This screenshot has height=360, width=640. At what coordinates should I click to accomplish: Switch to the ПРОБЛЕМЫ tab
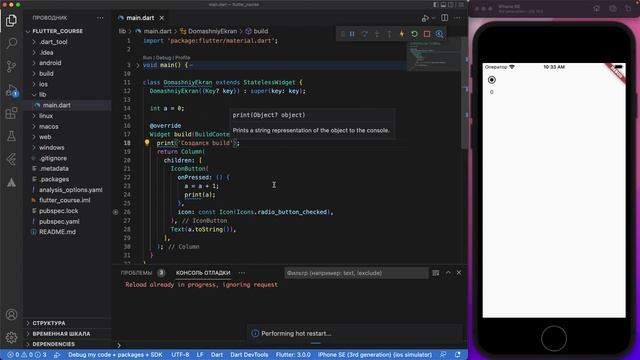(x=136, y=273)
